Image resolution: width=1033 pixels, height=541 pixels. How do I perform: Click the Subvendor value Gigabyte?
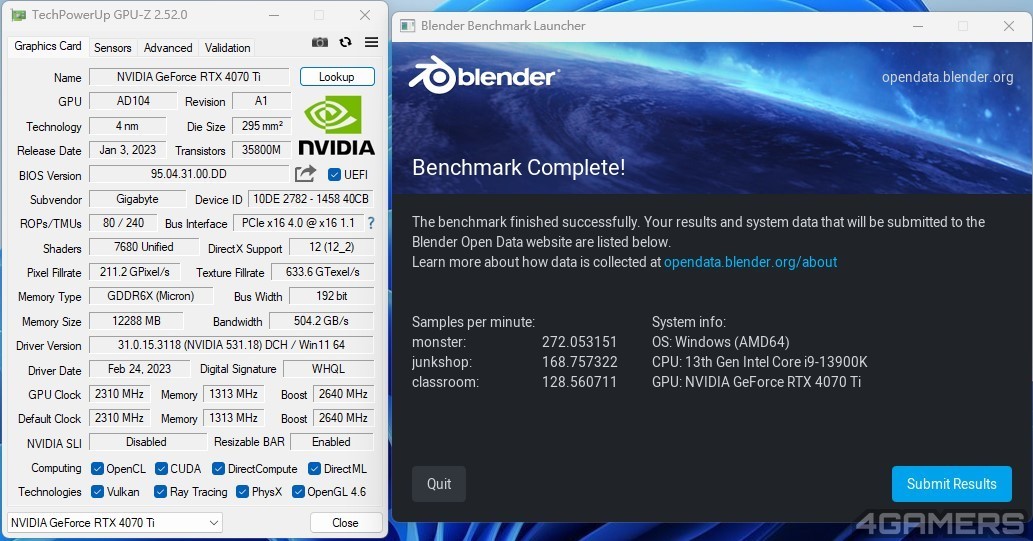137,199
